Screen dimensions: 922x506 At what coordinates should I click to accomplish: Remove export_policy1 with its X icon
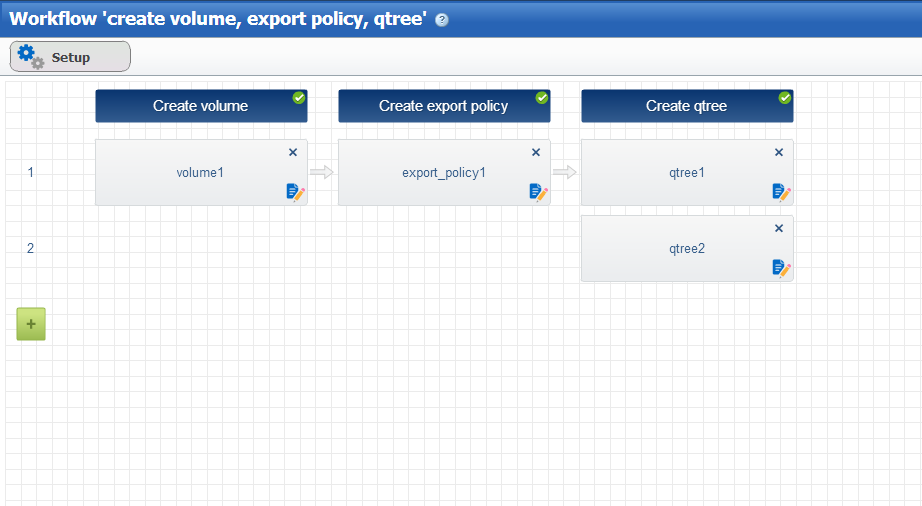[x=536, y=152]
